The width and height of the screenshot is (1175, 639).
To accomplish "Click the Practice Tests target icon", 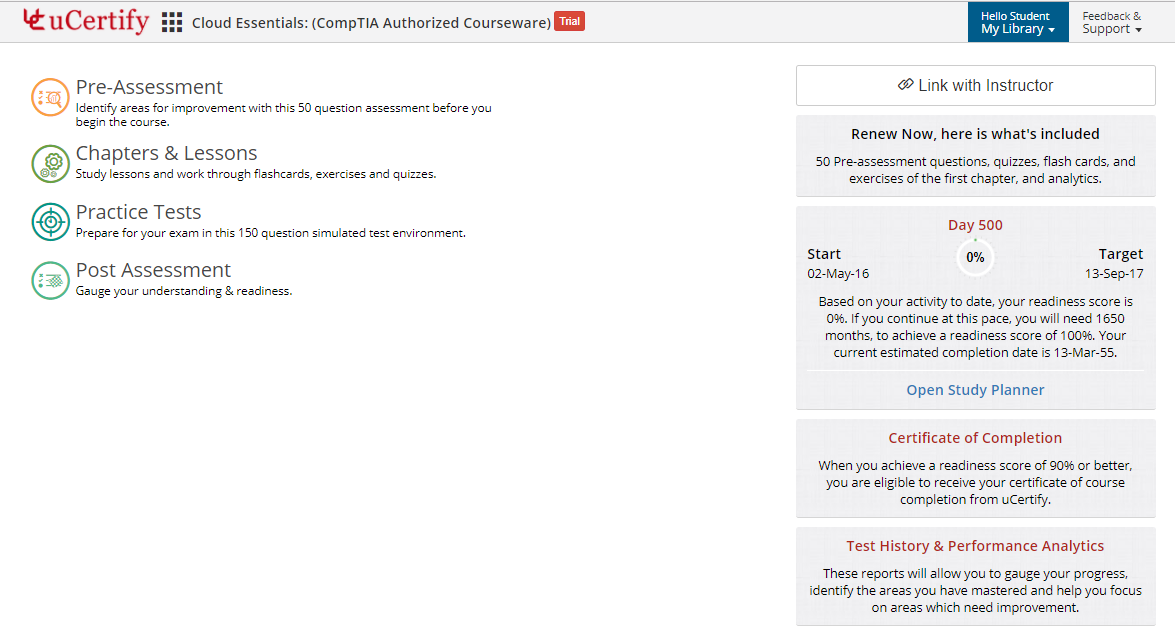I will 50,222.
